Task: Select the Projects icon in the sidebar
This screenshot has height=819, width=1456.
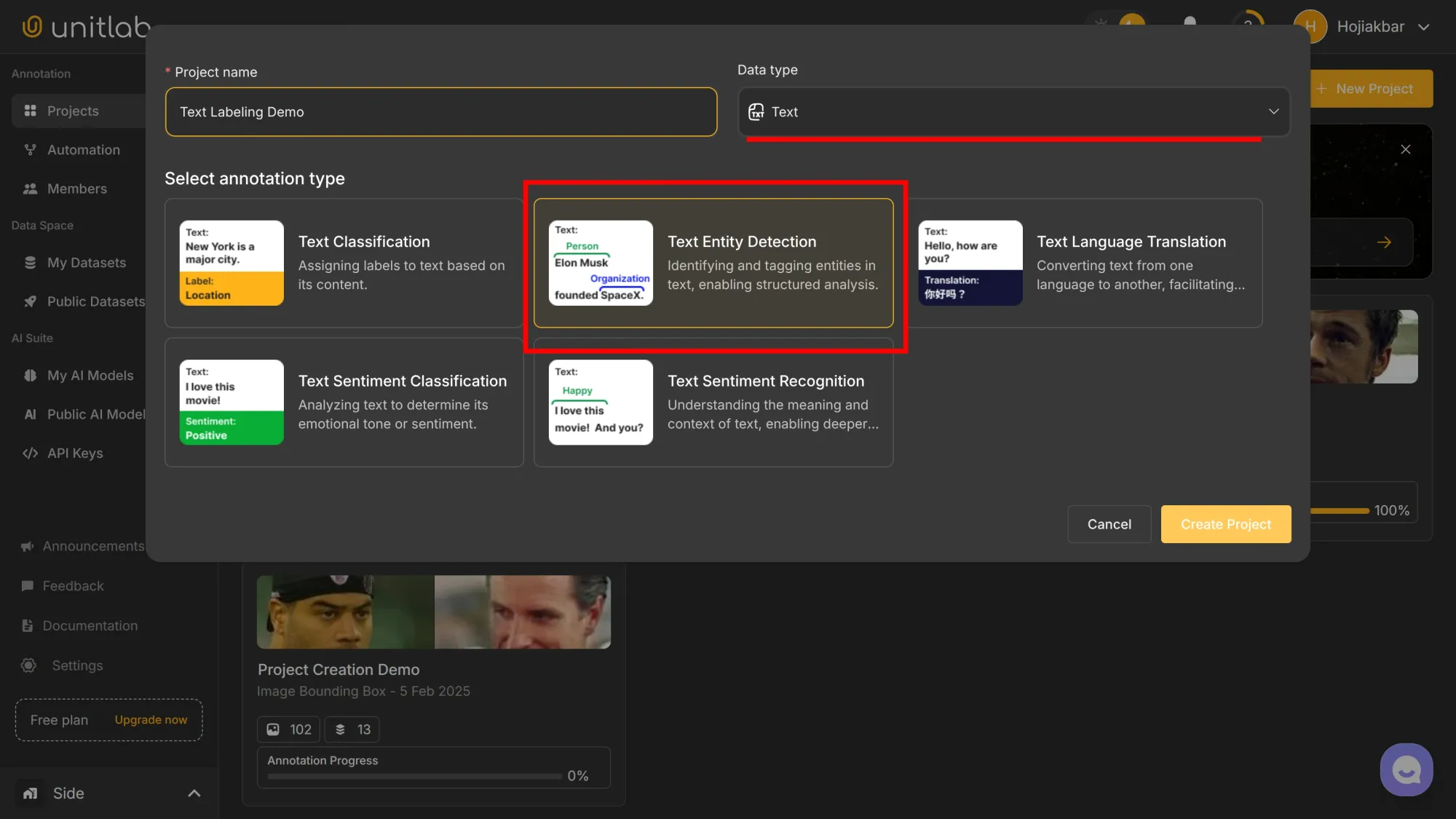Action: tap(29, 111)
